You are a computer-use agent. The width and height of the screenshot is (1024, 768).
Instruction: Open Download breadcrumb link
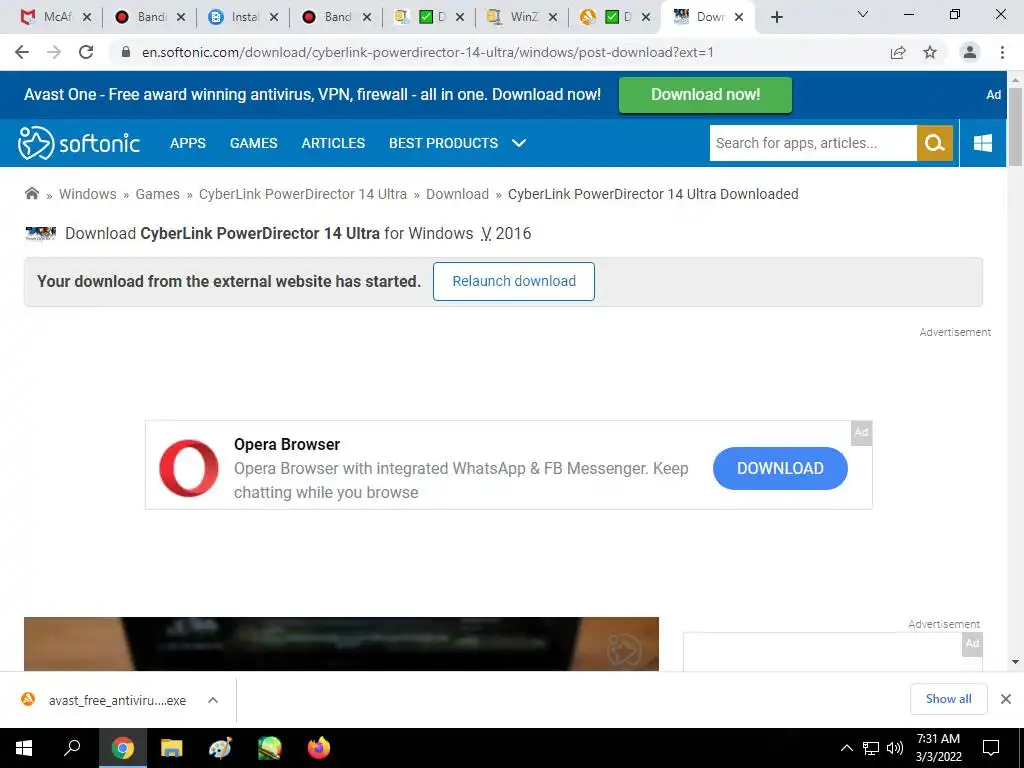[x=457, y=194]
